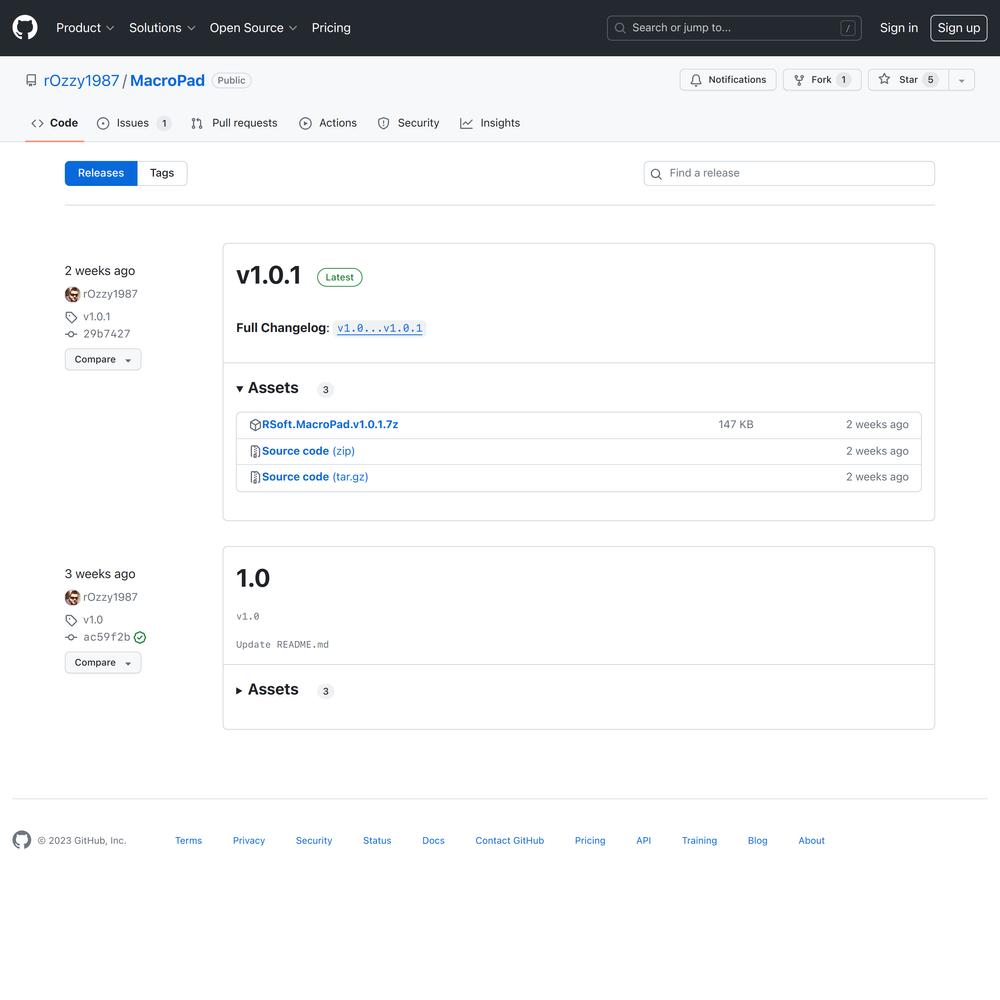Select the Releases toggle button

tap(101, 173)
